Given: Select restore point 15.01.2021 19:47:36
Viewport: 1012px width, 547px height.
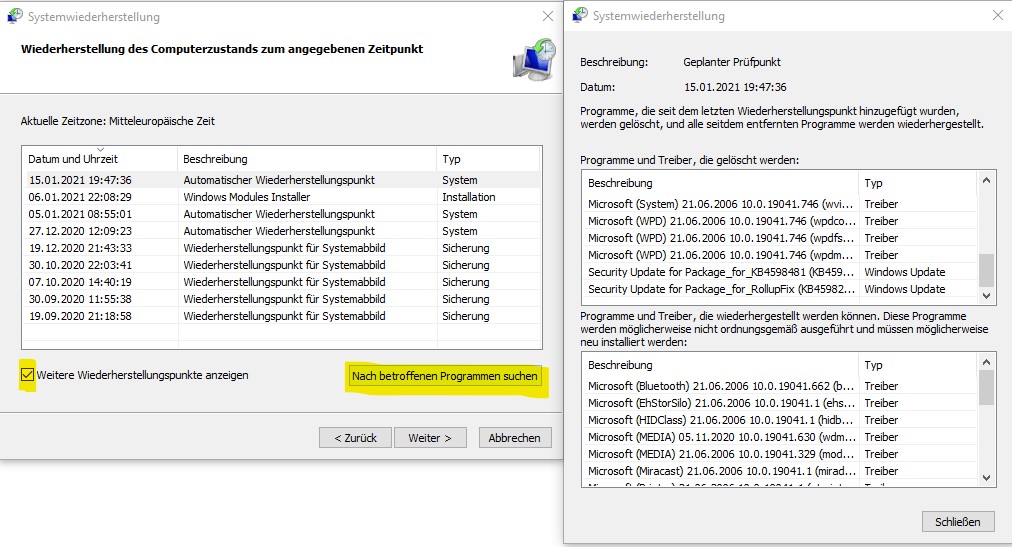Looking at the screenshot, I should [281, 180].
